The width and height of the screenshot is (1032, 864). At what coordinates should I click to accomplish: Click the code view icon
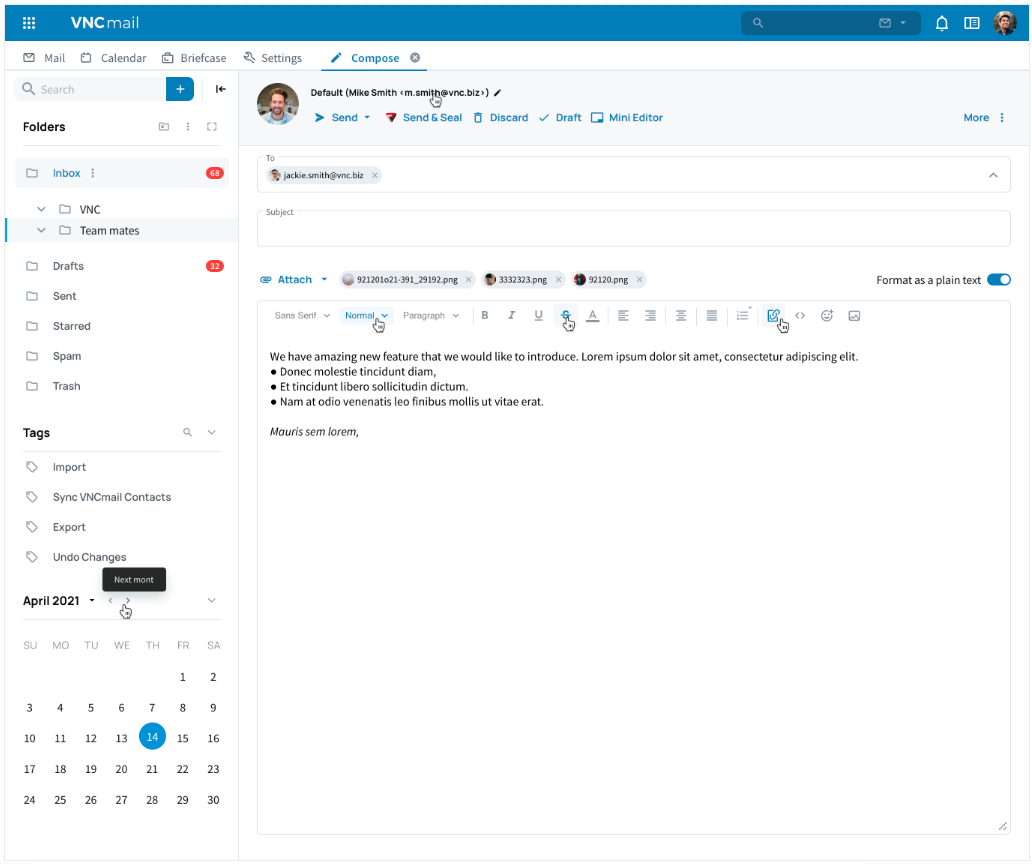800,316
